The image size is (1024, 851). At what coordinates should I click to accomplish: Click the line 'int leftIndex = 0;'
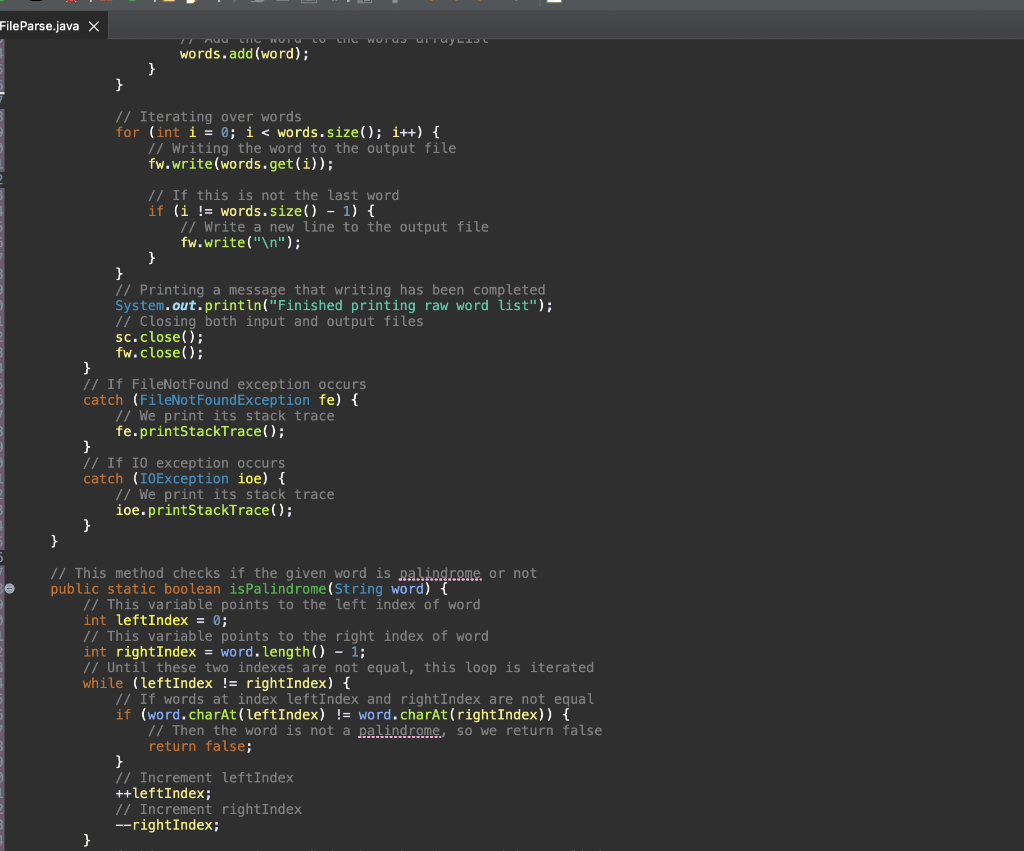pos(155,620)
